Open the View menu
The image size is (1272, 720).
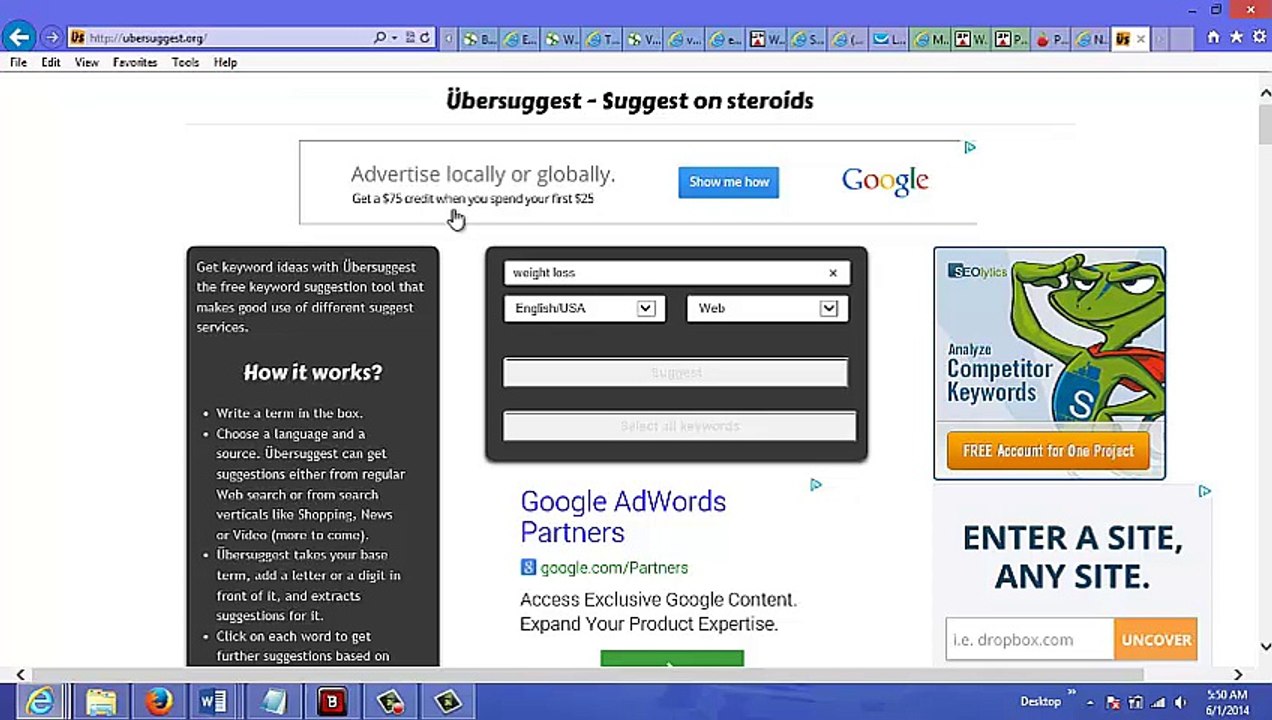tap(87, 62)
